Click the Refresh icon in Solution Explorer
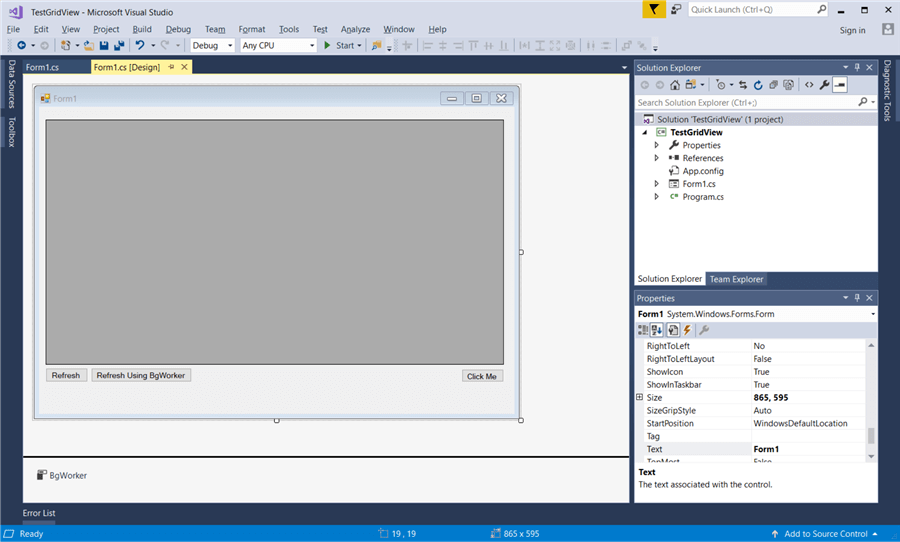 point(758,85)
